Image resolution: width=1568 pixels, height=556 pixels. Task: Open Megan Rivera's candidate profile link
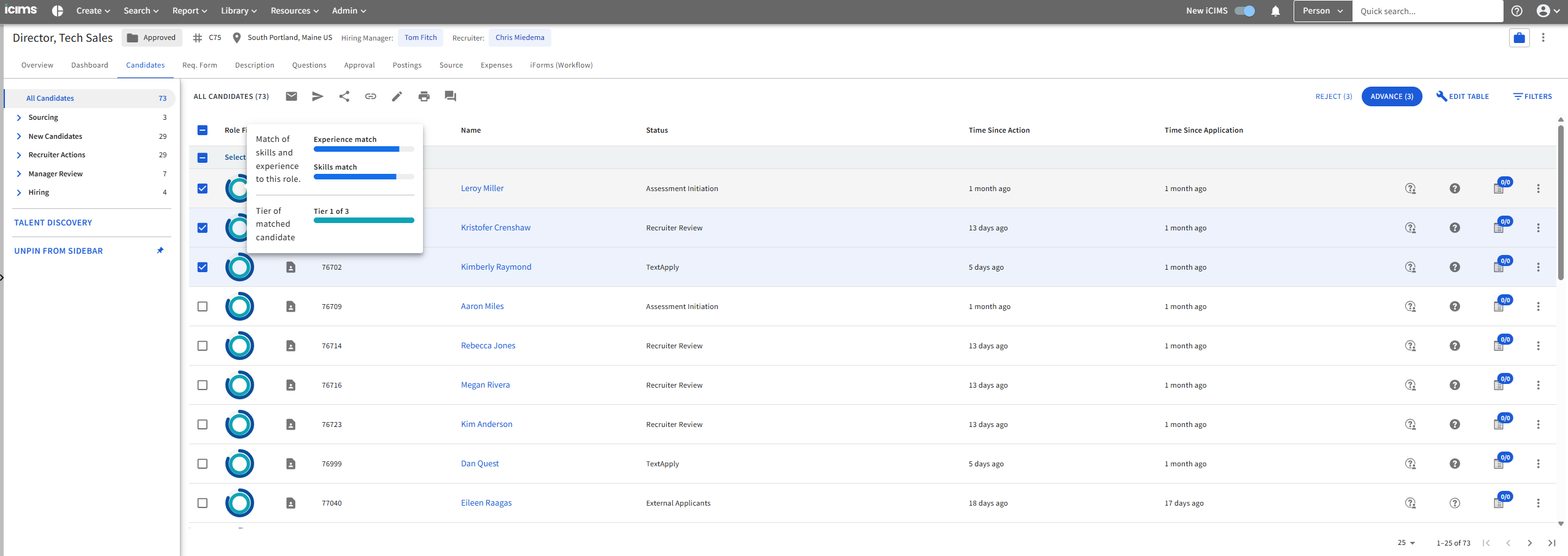[485, 385]
